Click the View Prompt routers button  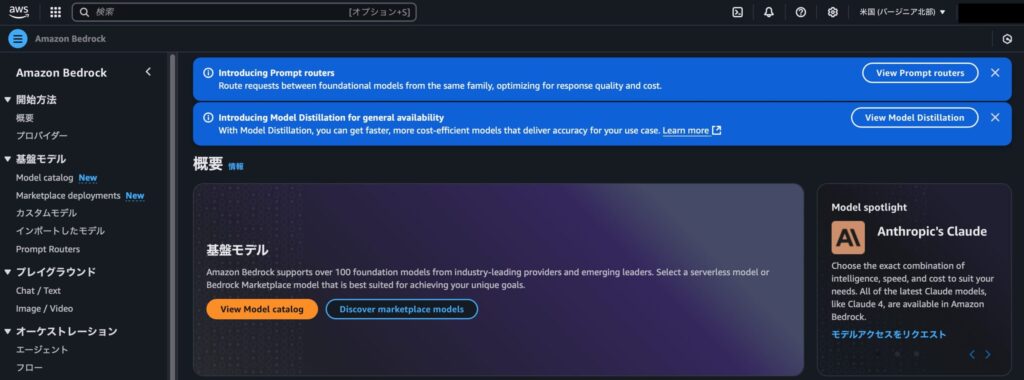coord(920,72)
